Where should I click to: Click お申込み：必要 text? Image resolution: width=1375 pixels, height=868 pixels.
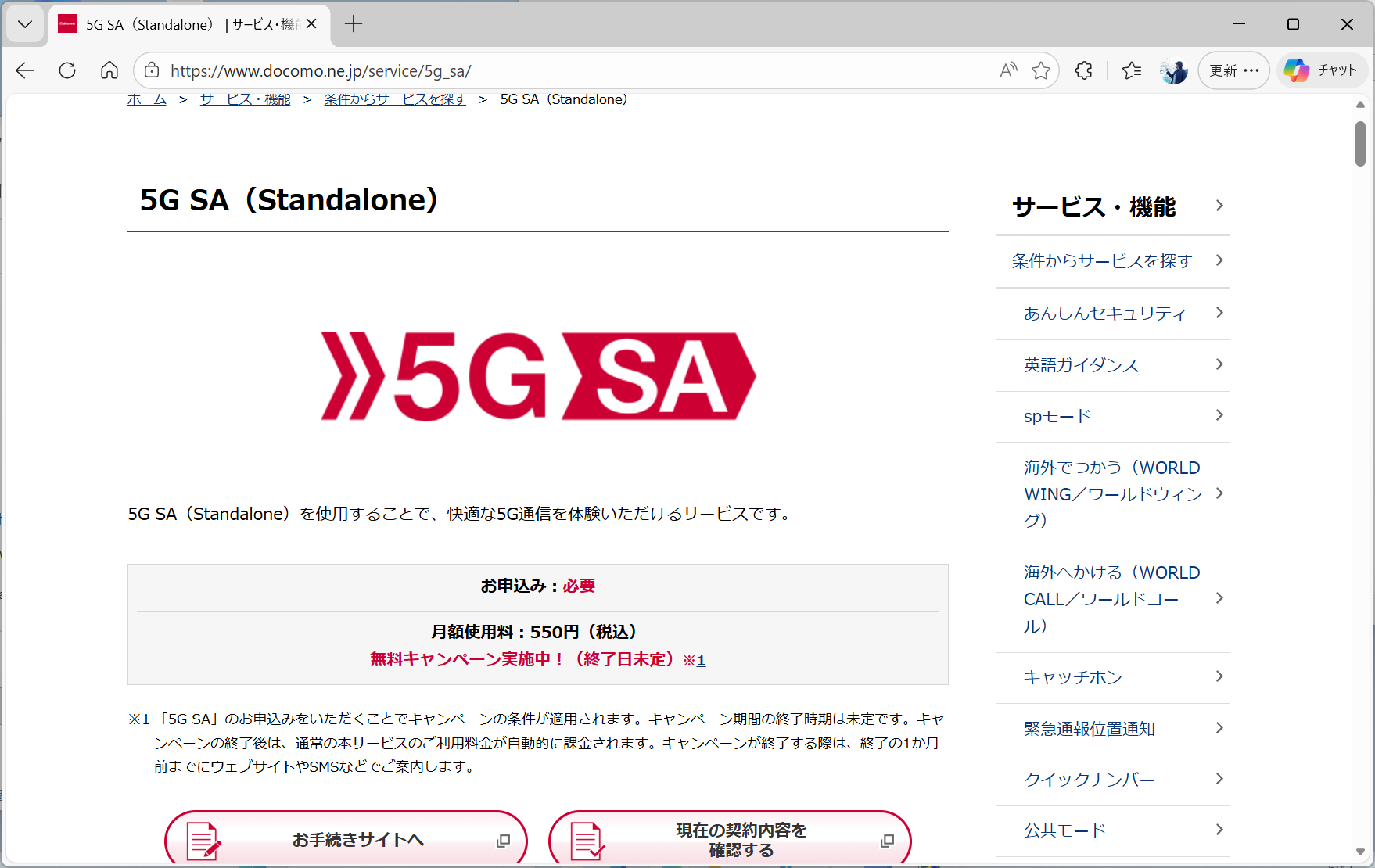coord(538,586)
